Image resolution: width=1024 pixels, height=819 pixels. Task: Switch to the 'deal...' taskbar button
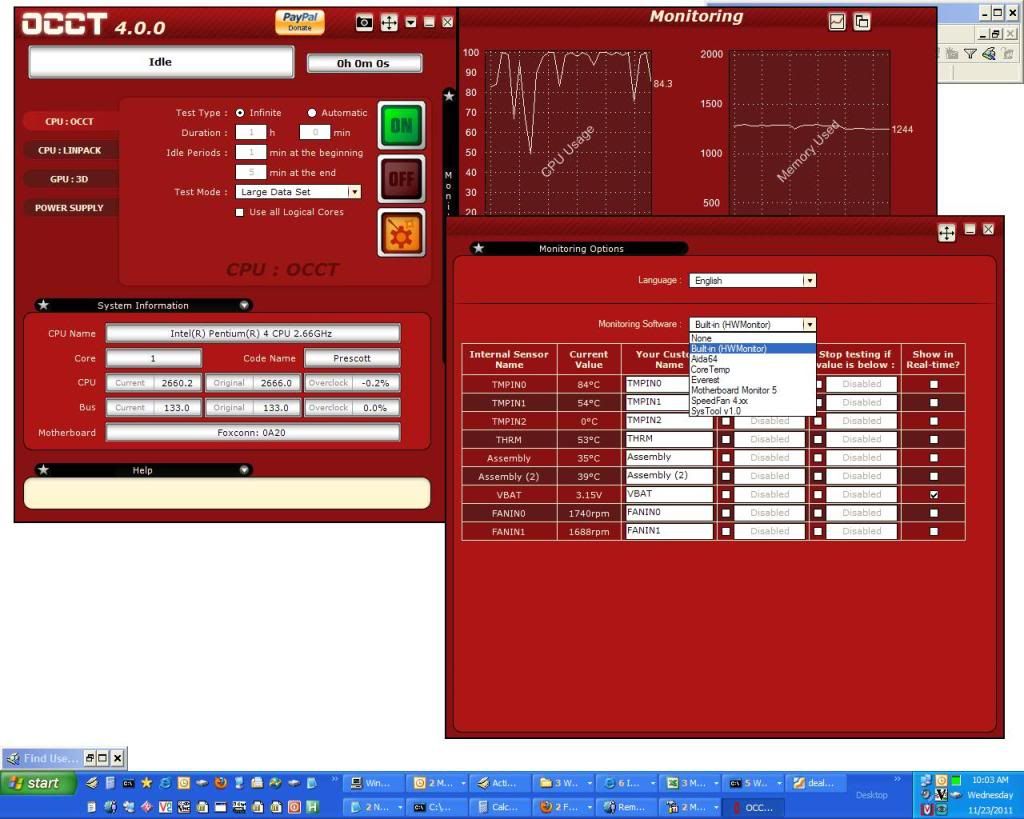(x=816, y=783)
